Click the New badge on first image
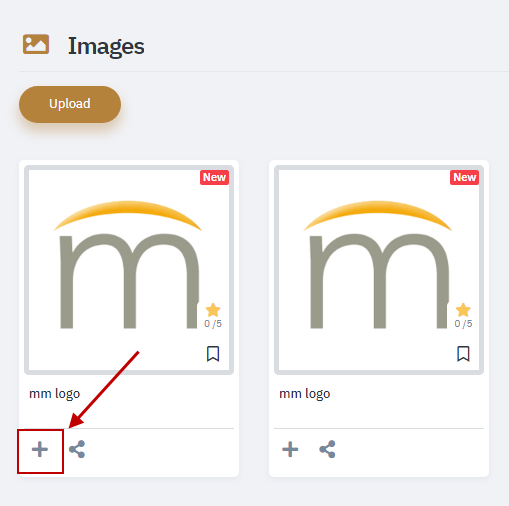This screenshot has height=506, width=509. 214,177
